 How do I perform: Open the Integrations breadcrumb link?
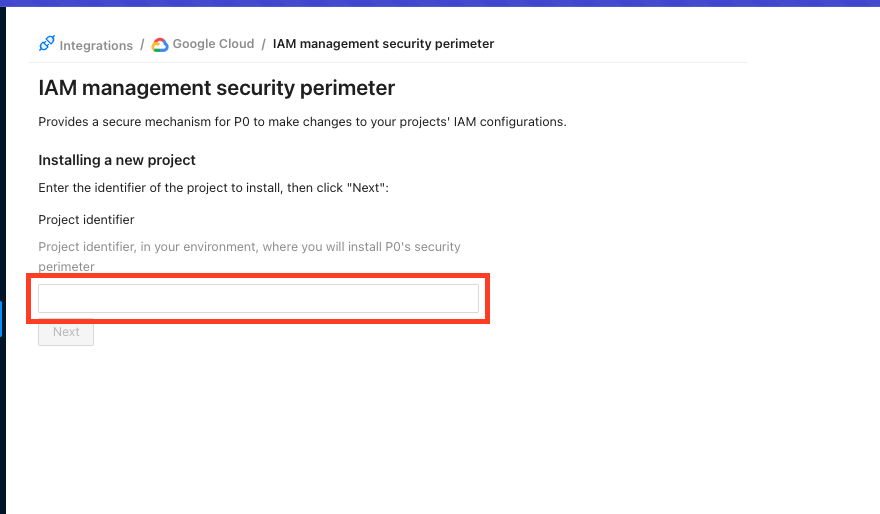coord(95,45)
